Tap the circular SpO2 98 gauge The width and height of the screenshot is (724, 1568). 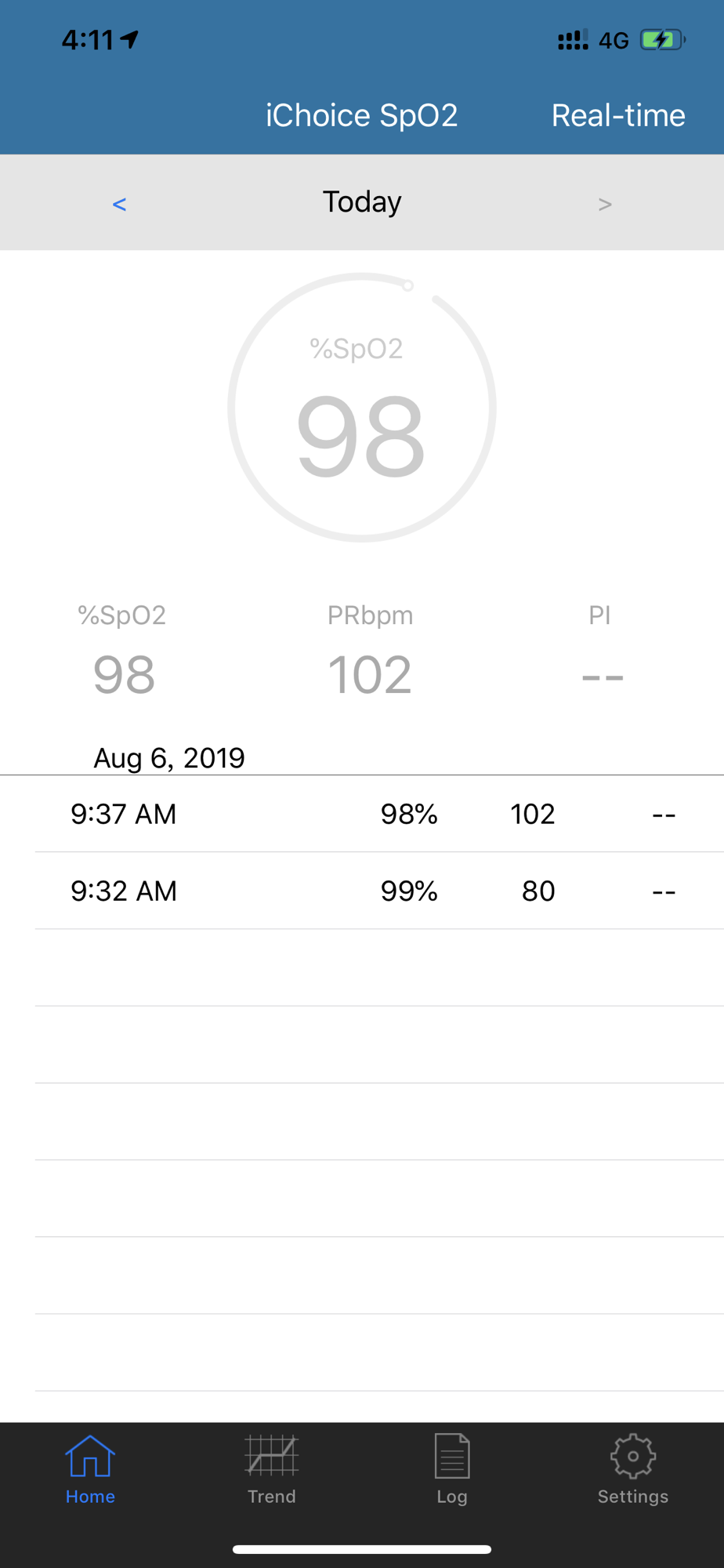362,407
